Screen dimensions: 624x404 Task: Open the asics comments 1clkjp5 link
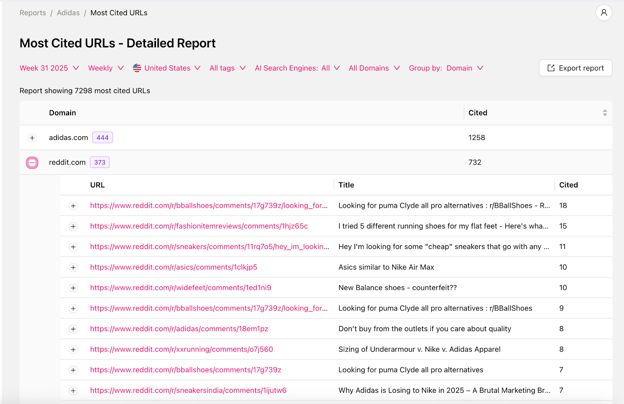point(173,267)
